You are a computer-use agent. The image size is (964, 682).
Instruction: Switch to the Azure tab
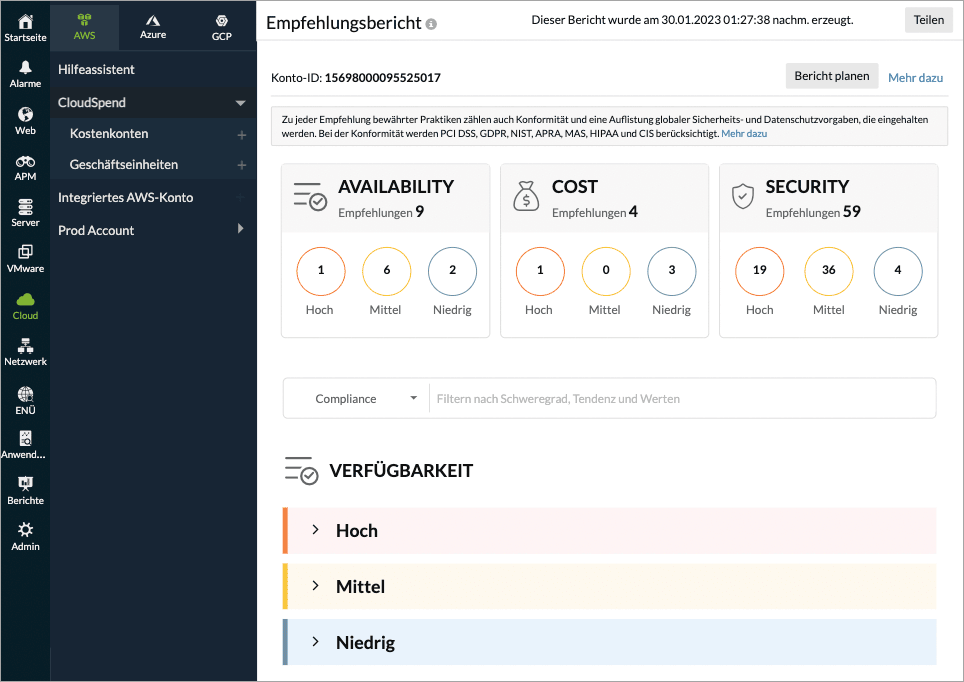coord(153,27)
